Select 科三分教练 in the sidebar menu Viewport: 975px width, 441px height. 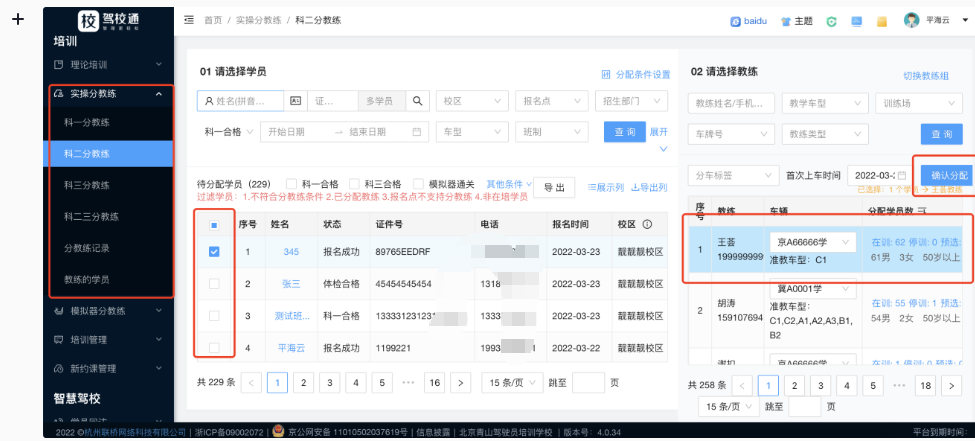[87, 185]
